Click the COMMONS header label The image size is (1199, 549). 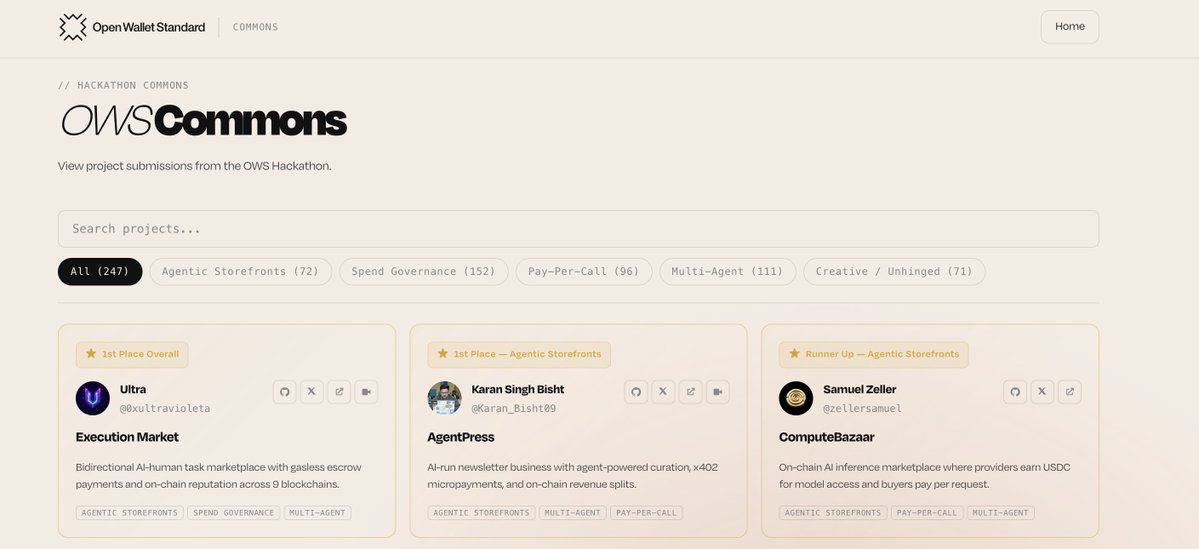coord(255,27)
